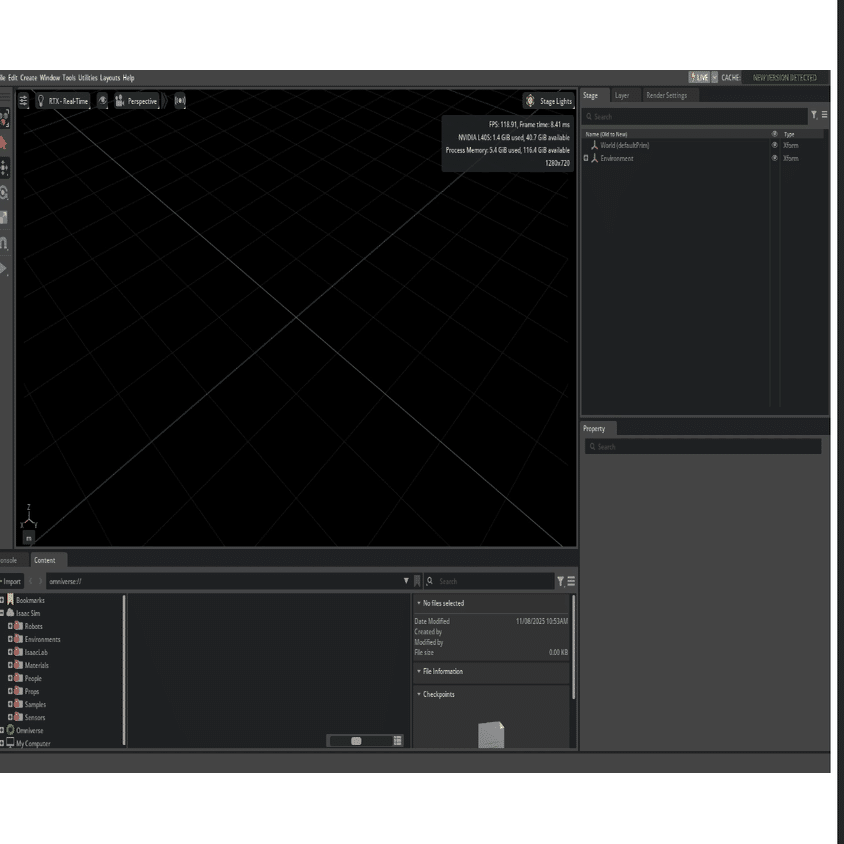Open the Content browser filter icon

[560, 581]
